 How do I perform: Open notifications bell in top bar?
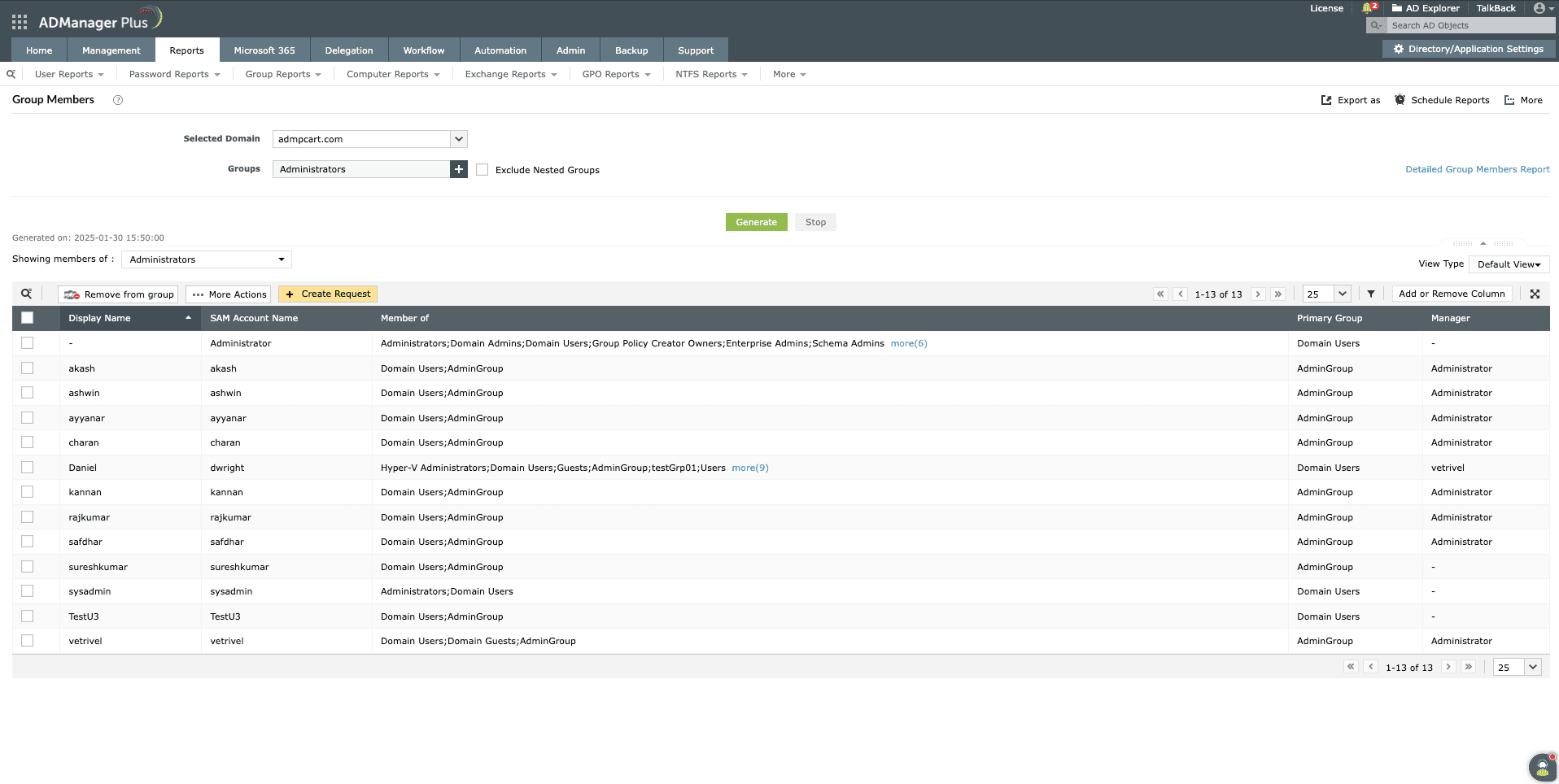(x=1367, y=8)
